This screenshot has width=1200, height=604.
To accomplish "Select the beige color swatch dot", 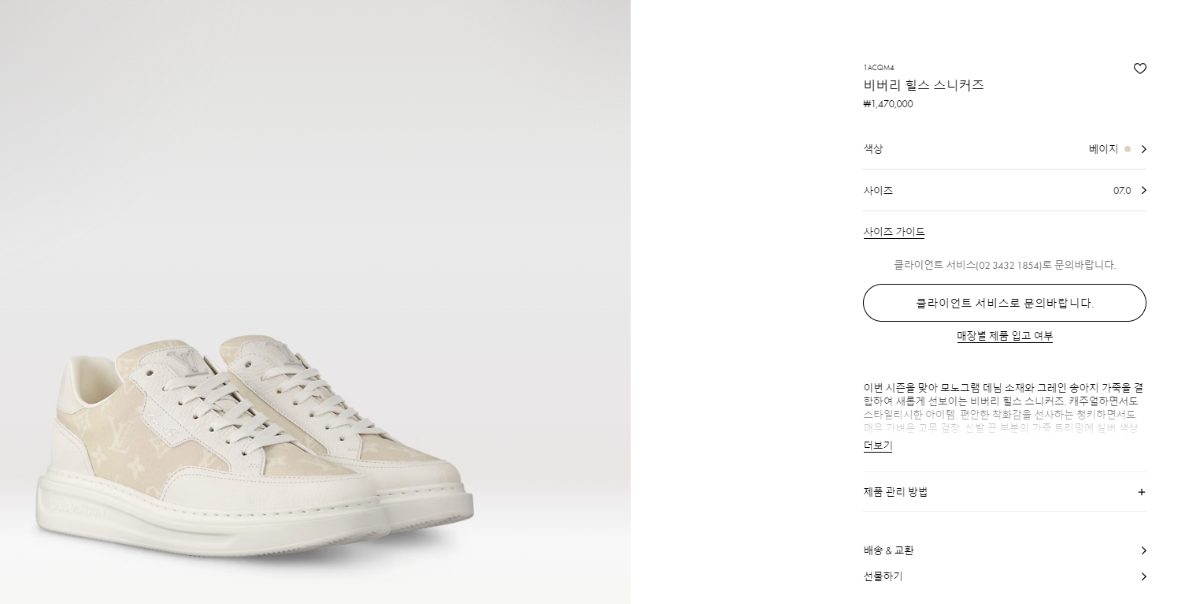I will click(1128, 149).
